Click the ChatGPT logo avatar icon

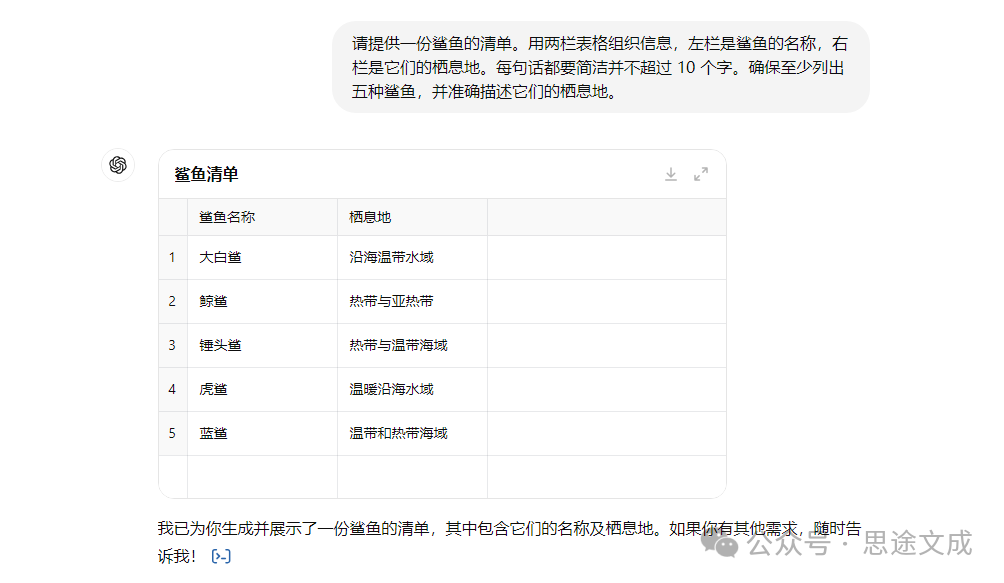pos(118,165)
